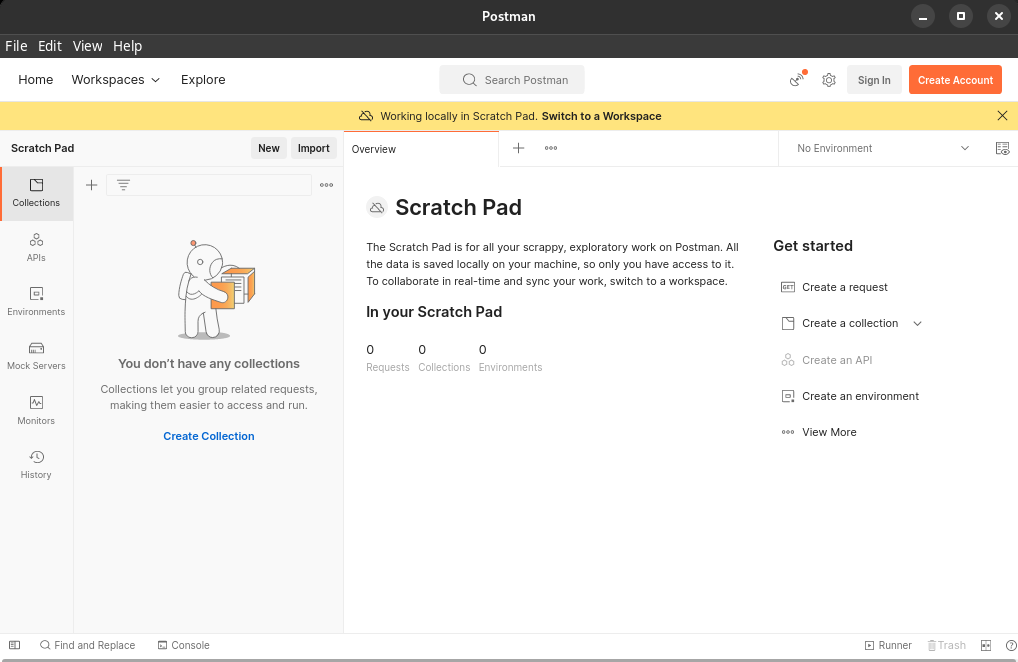
Task: Open the Edit menu
Action: [49, 46]
